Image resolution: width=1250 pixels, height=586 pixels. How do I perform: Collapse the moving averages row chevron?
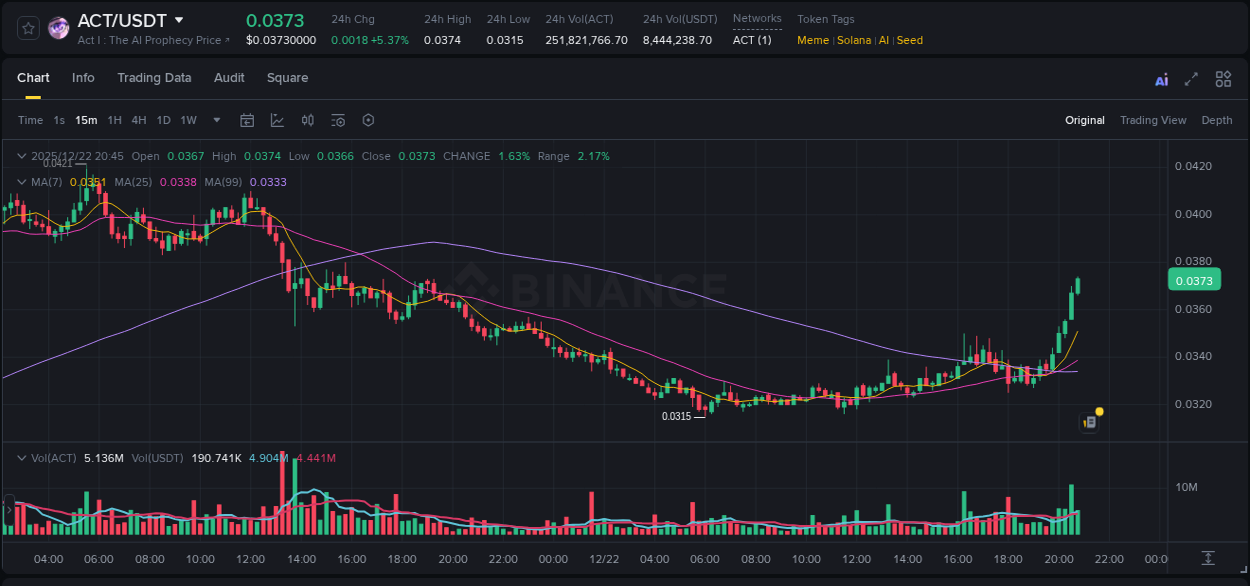point(21,182)
